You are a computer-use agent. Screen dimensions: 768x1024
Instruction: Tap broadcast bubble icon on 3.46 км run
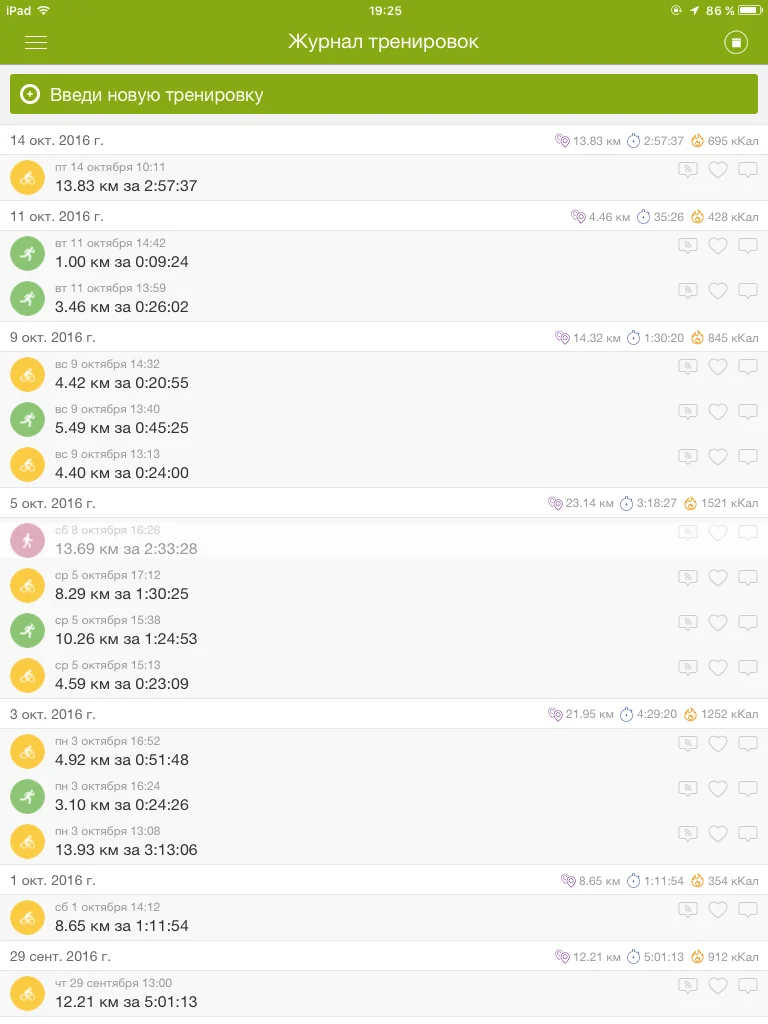click(687, 291)
